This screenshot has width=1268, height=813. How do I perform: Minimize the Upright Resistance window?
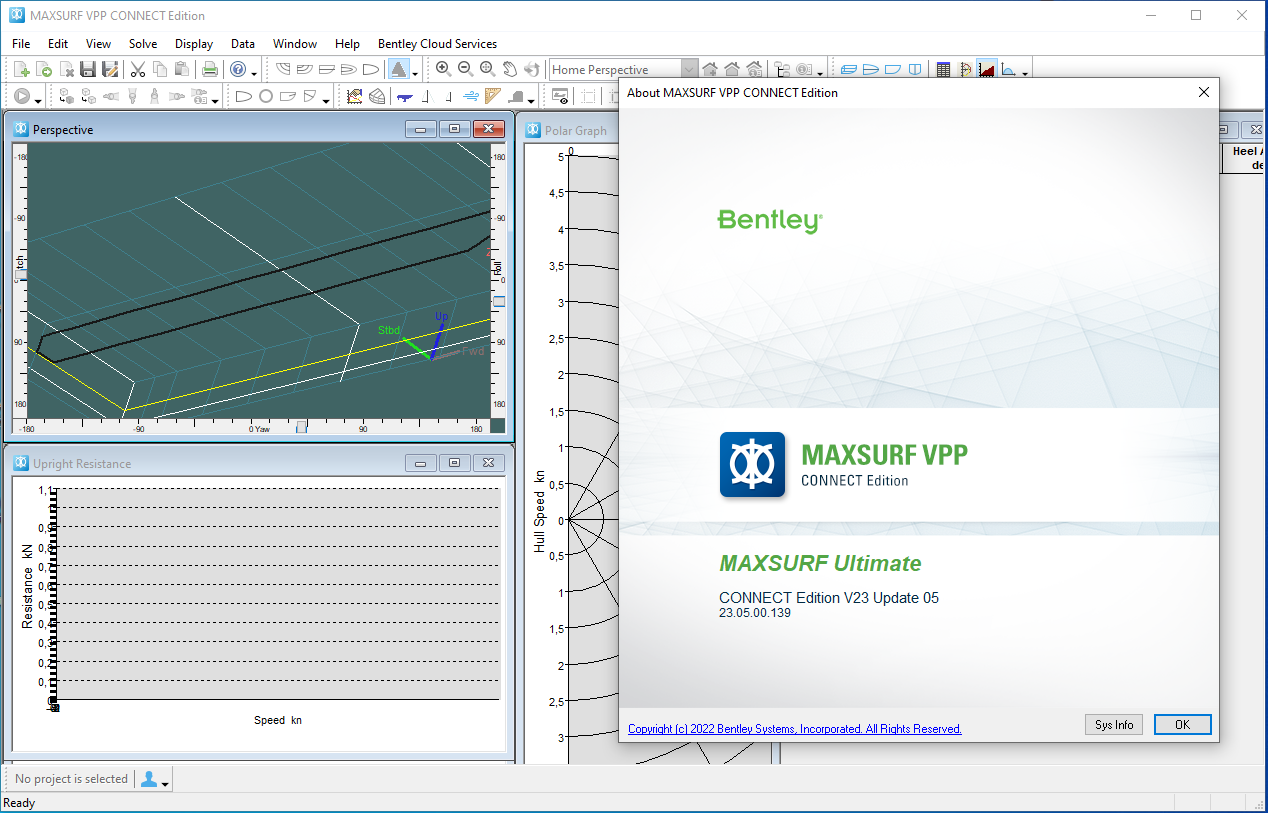tap(422, 463)
